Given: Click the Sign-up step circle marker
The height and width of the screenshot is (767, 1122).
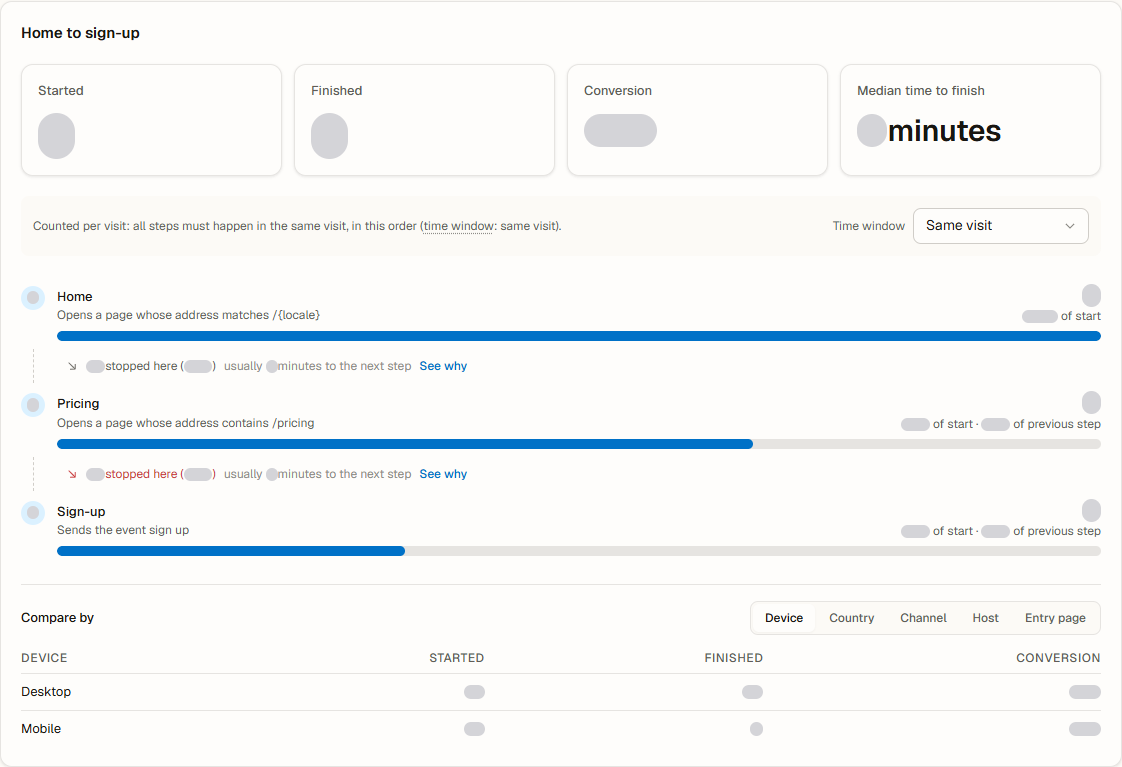Looking at the screenshot, I should (33, 512).
